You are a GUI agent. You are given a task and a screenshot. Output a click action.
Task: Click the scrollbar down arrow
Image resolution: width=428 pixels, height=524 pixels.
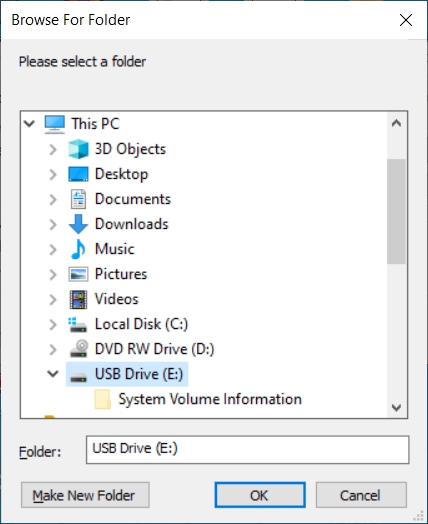tap(396, 407)
